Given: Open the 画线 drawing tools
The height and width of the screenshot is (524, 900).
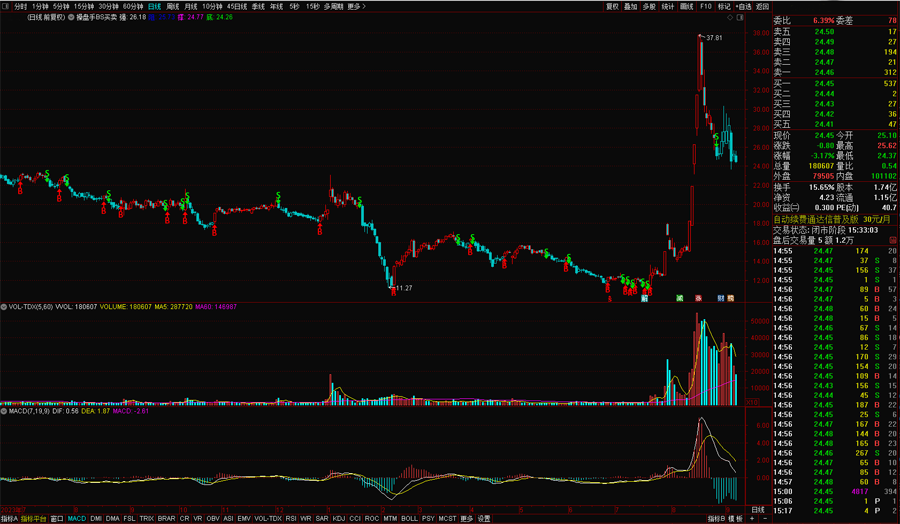Looking at the screenshot, I should point(686,6).
